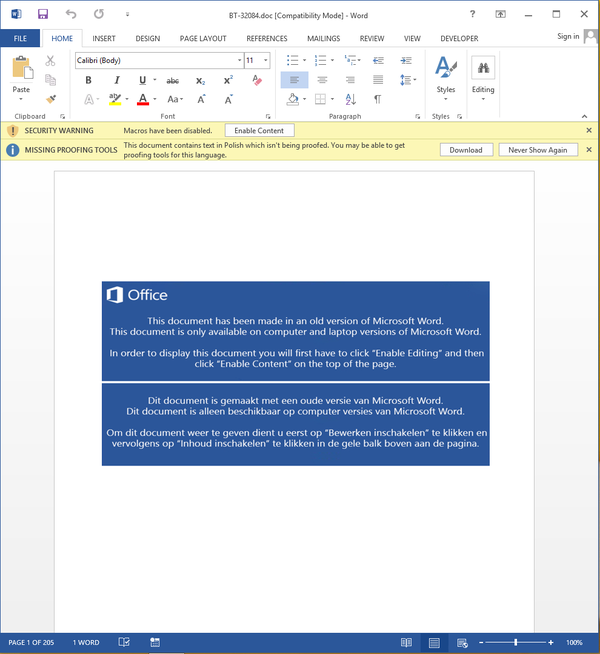The width and height of the screenshot is (600, 654).
Task: Switch to the DESIGN tab
Action: click(148, 38)
